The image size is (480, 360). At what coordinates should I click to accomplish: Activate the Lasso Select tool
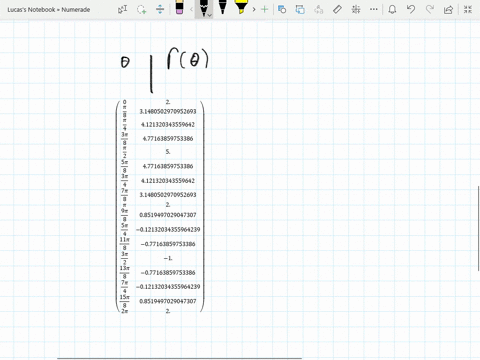(142, 9)
